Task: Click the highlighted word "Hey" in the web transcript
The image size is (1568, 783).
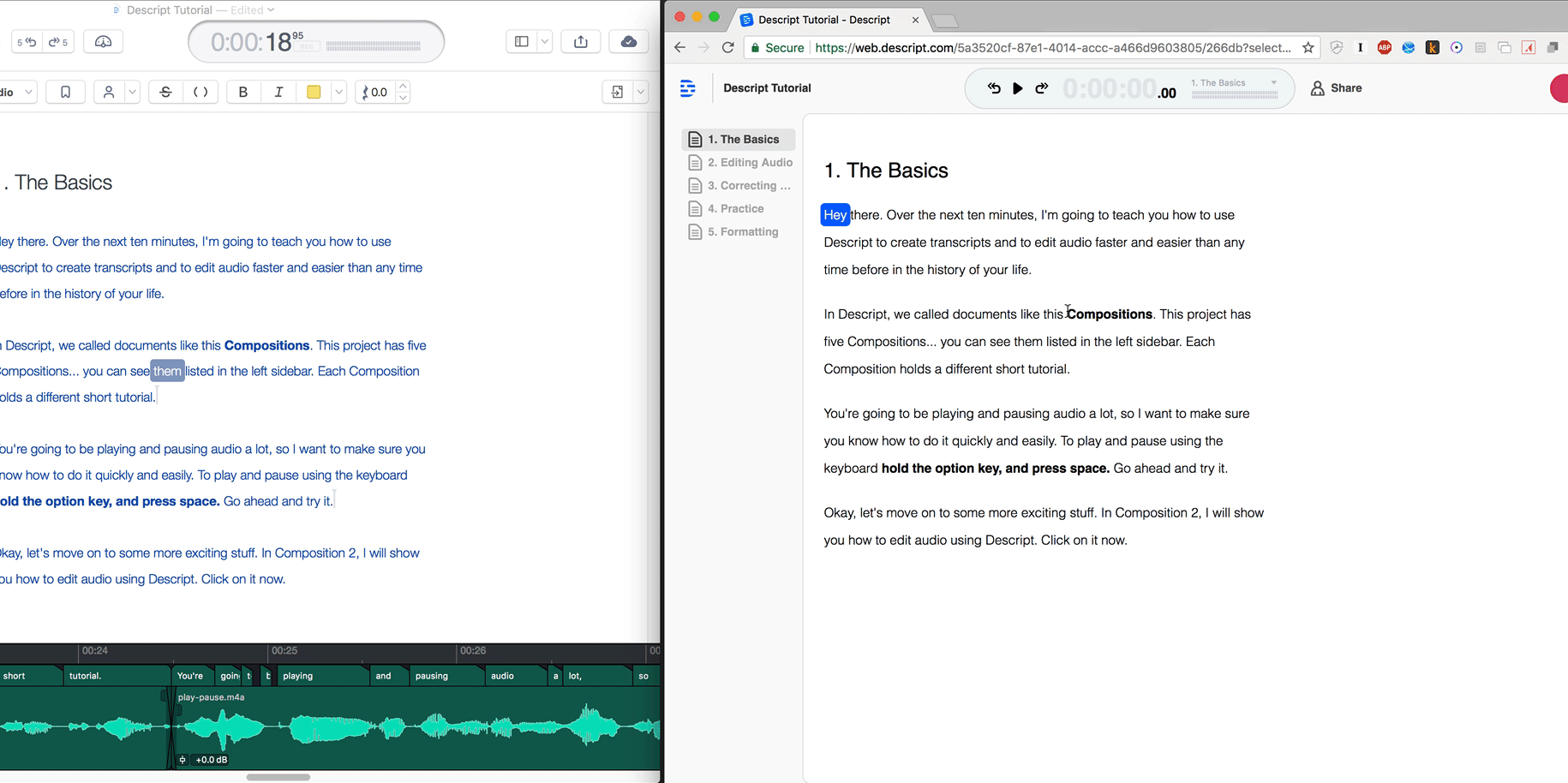Action: click(835, 215)
